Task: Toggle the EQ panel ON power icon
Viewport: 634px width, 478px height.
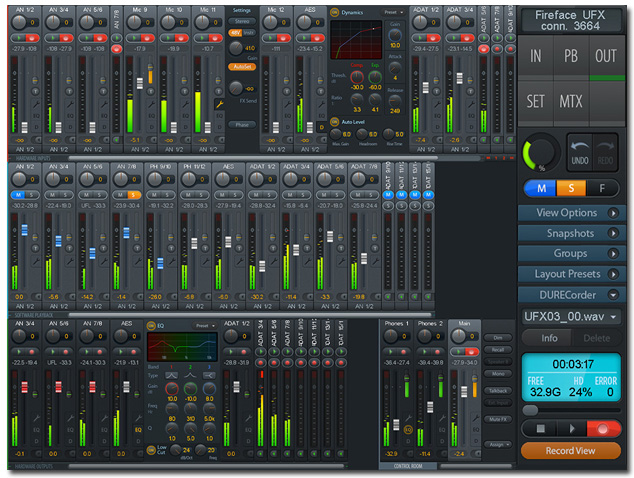Action: pos(151,326)
